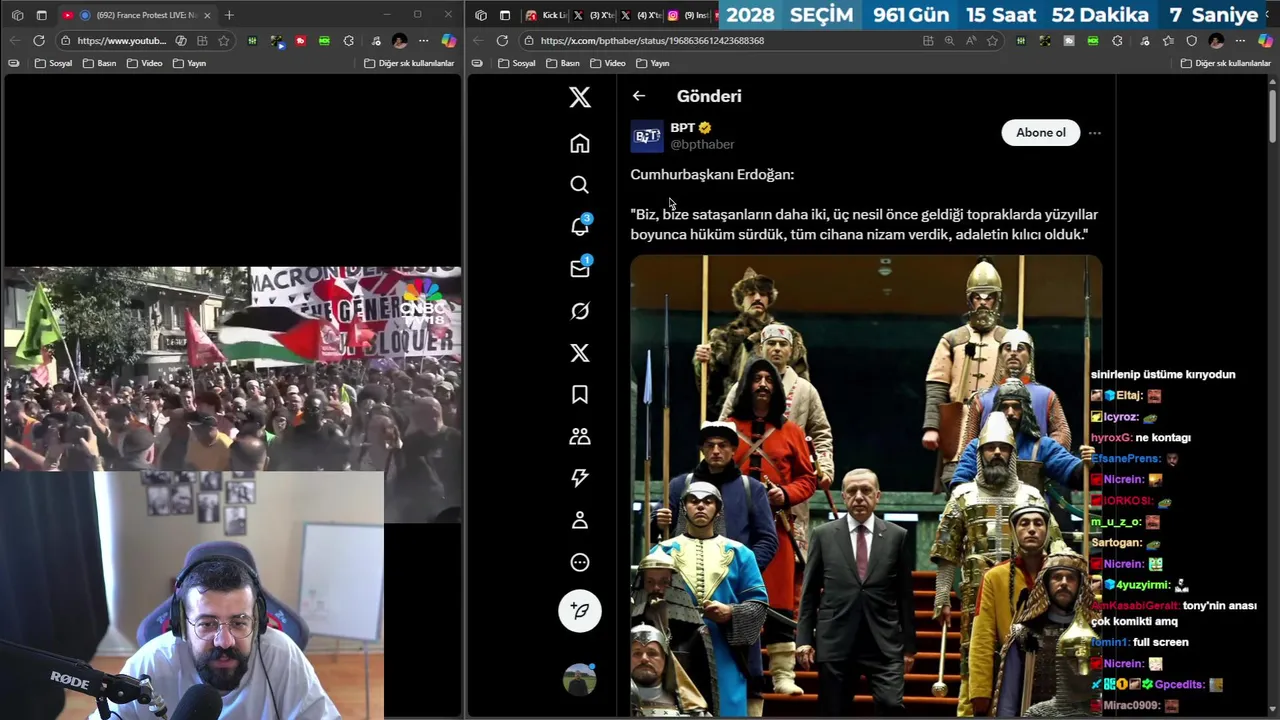This screenshot has height=720, width=1280.
Task: Enlarge the Erdoğan post image
Action: click(866, 486)
